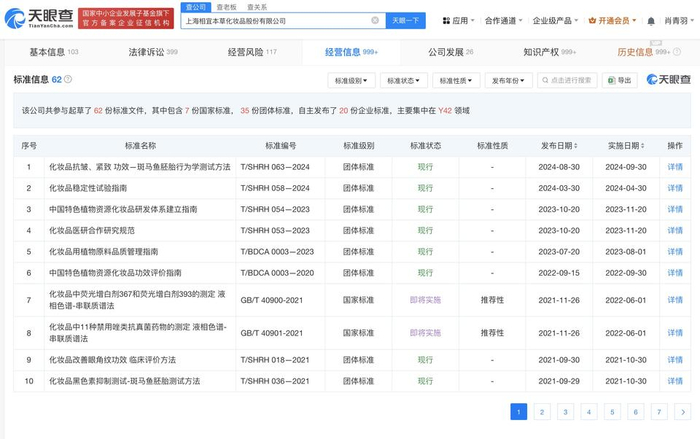Go to page 2 of results
This screenshot has height=439, width=700.
[x=542, y=411]
